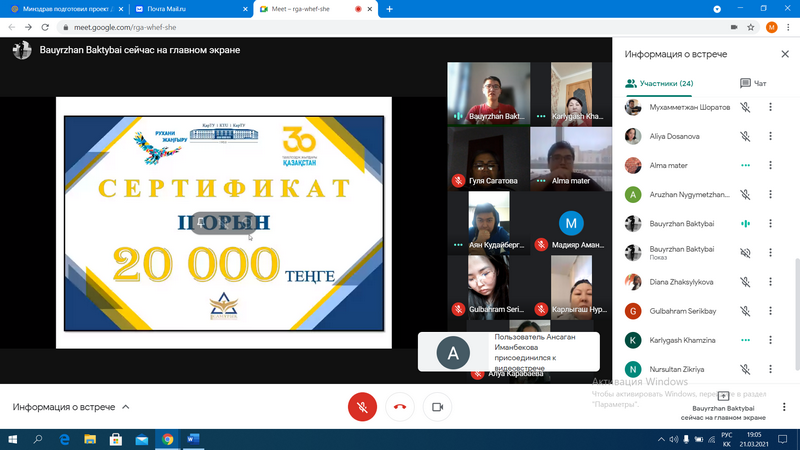
Task: Click Aliya Dosanova muted microphone icon
Action: click(x=745, y=136)
